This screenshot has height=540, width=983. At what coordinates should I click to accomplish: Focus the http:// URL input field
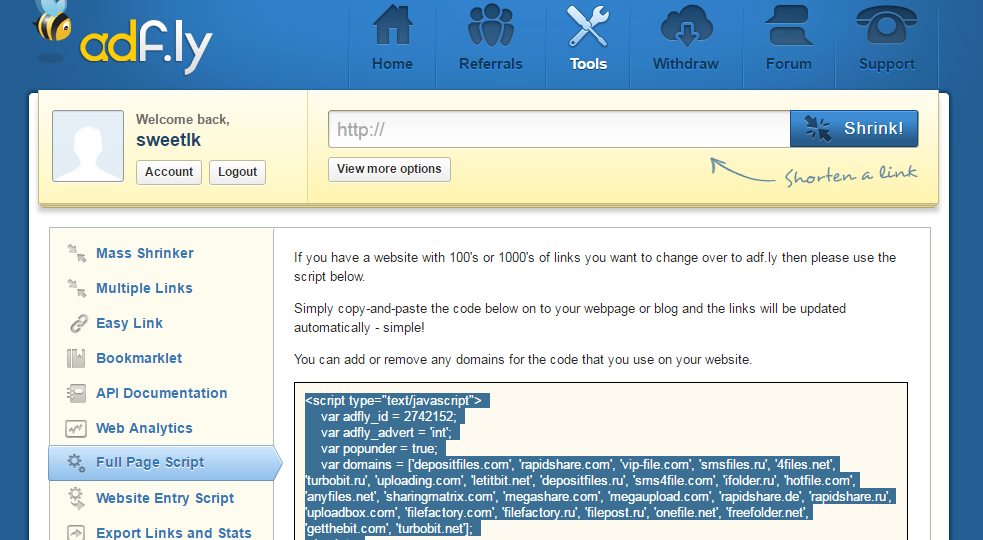[x=559, y=129]
